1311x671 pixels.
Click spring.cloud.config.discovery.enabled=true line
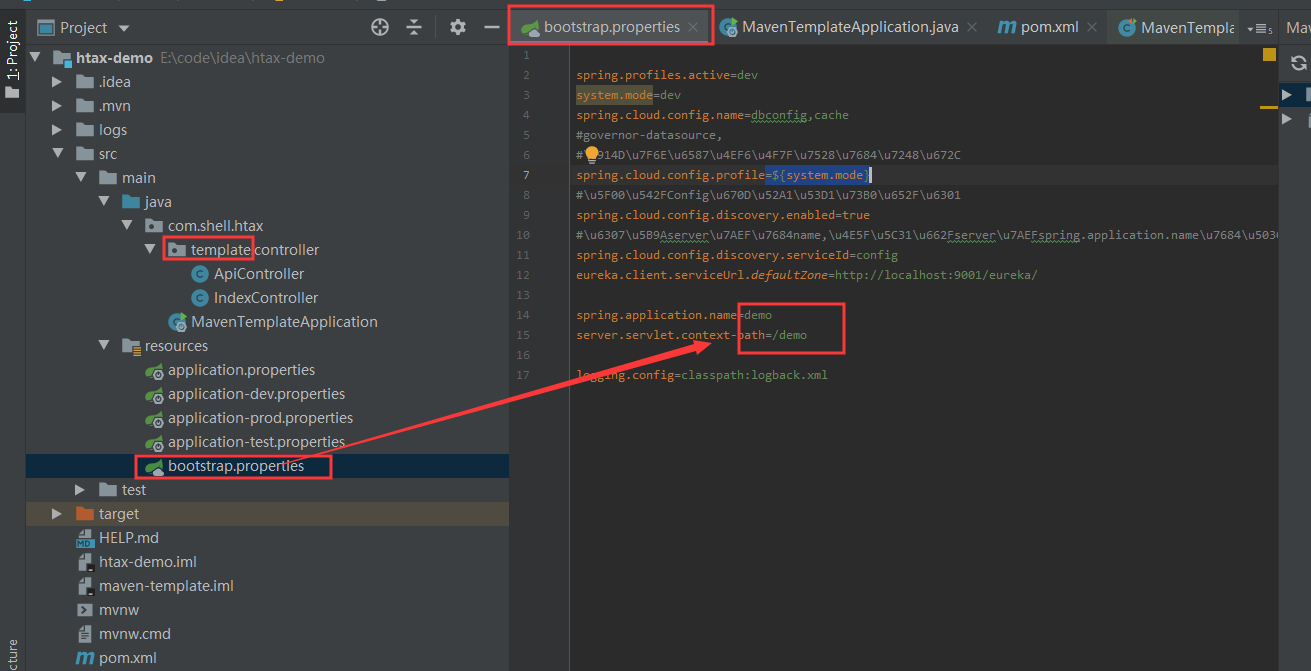723,215
